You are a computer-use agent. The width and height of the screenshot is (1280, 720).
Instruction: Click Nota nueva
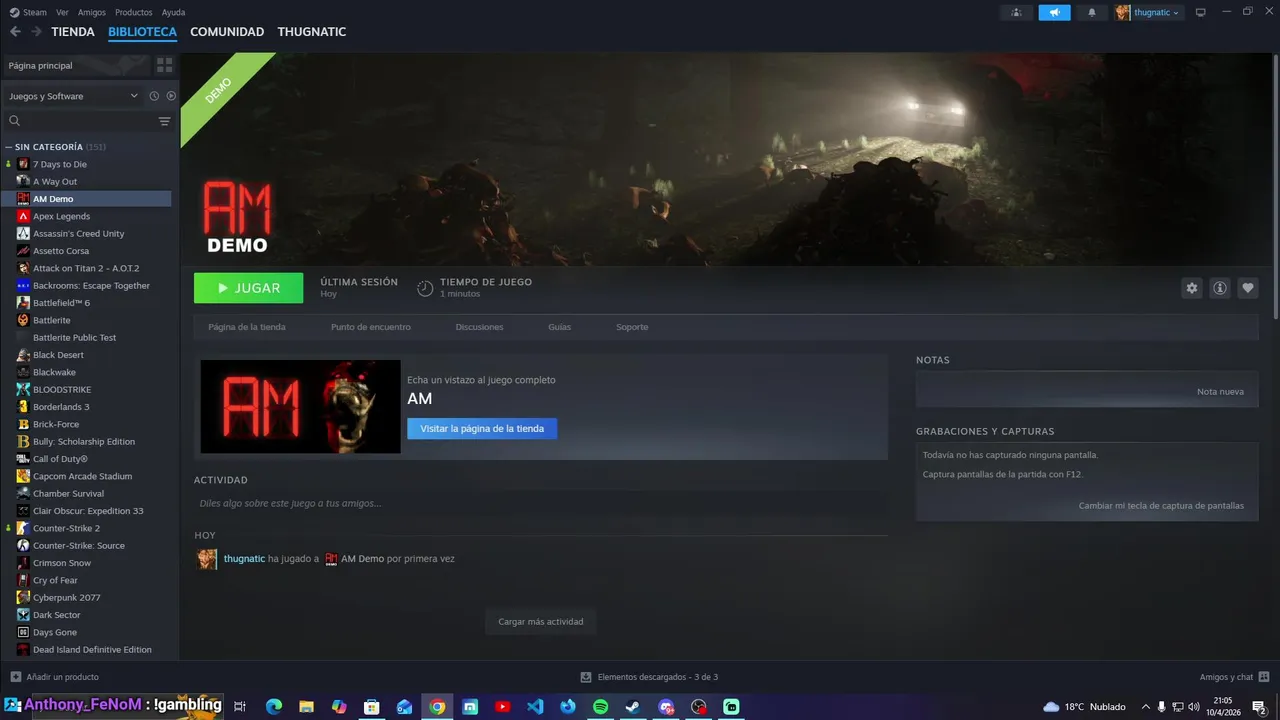click(x=1220, y=391)
